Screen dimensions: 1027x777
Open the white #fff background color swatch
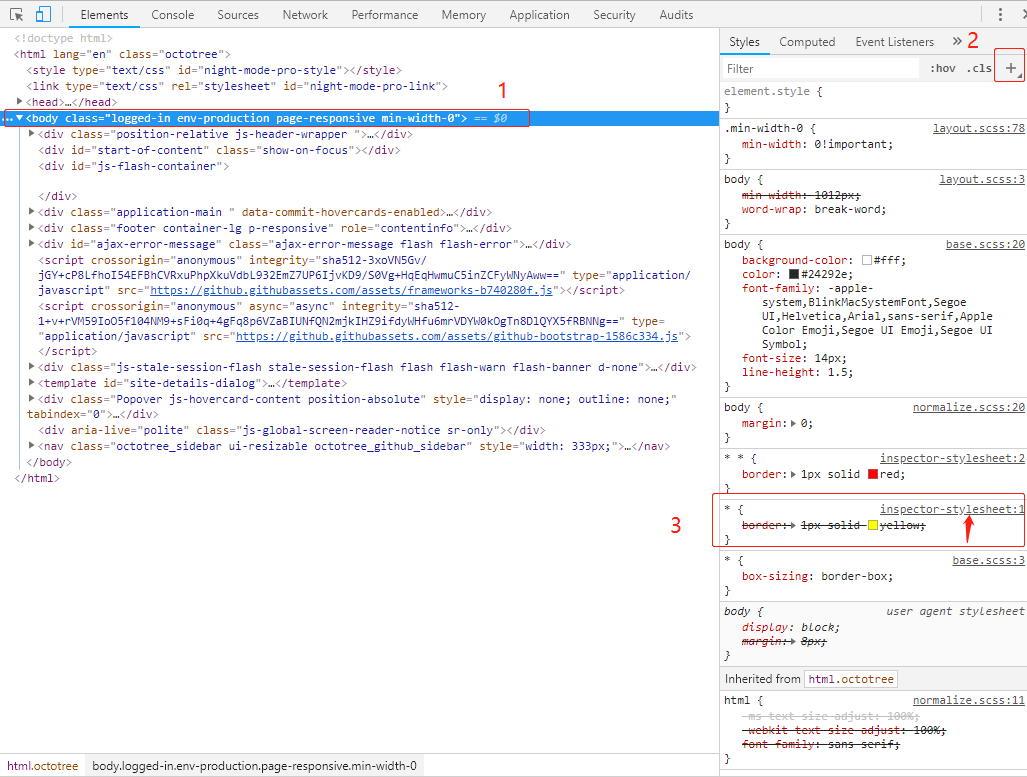pyautogui.click(x=867, y=260)
